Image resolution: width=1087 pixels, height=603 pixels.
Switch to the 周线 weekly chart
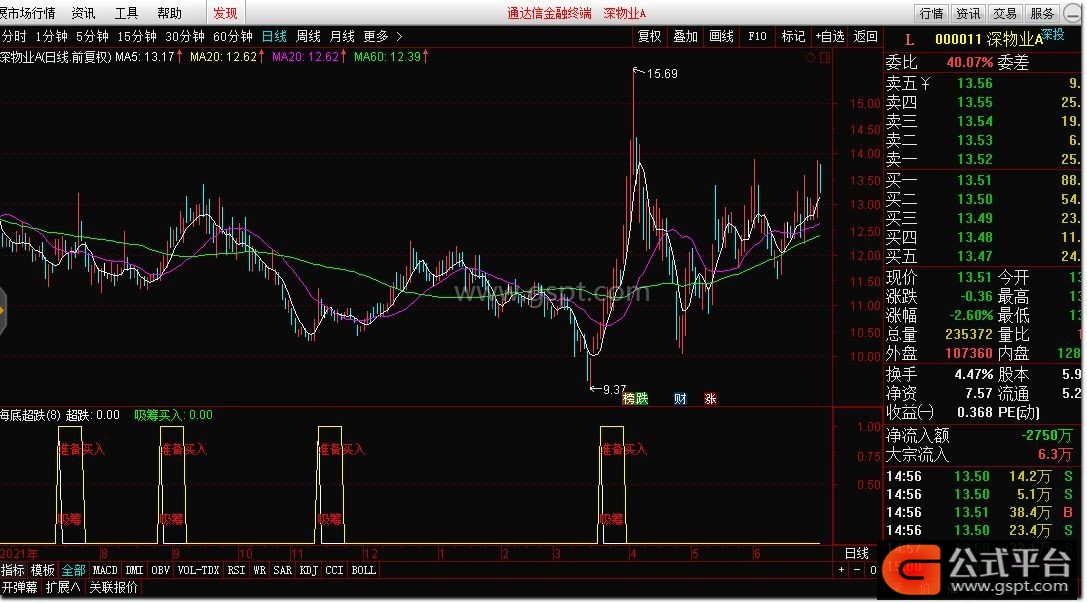tap(308, 36)
